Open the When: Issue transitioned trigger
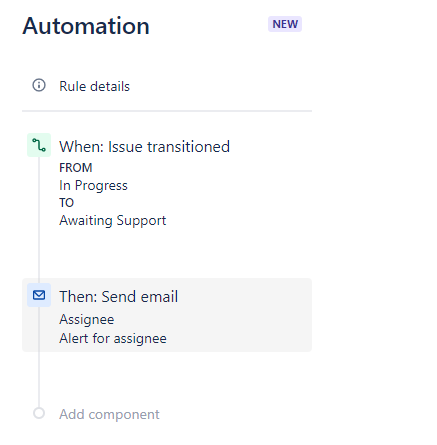 pyautogui.click(x=145, y=147)
